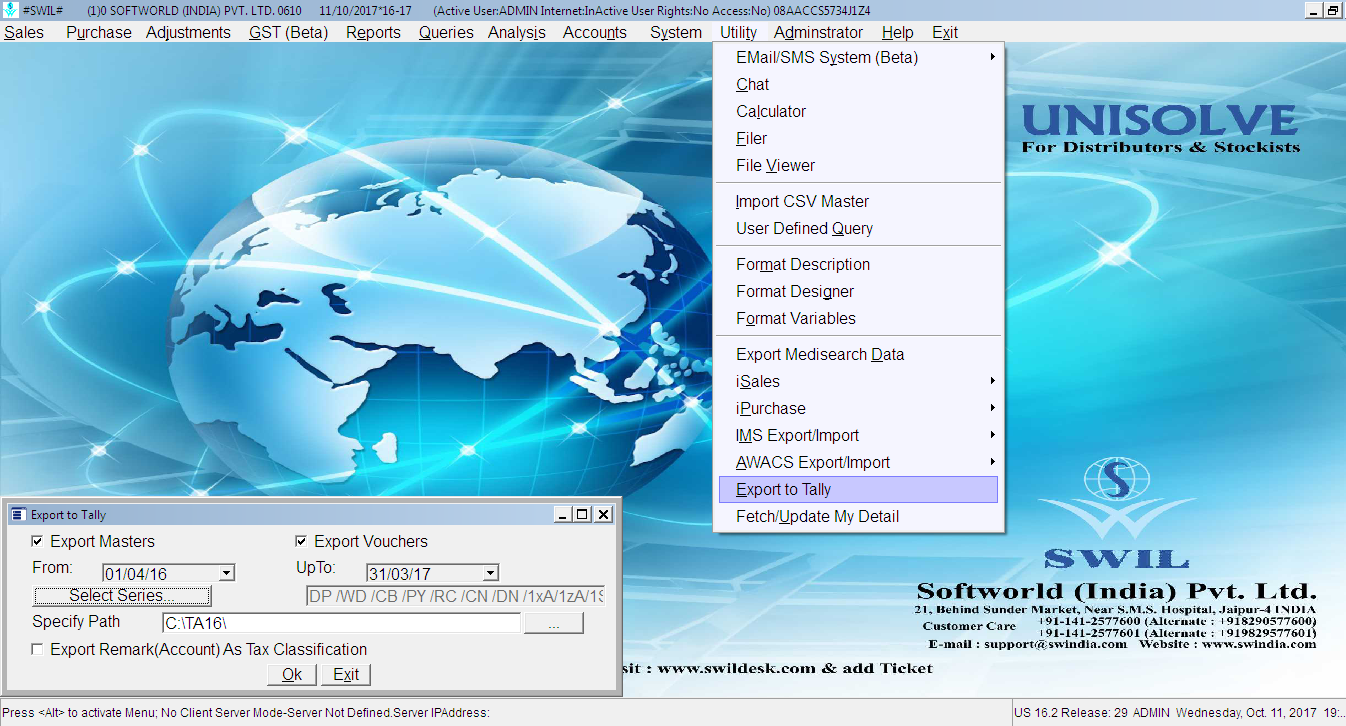
Task: Restore down the main UNISOLVE window
Action: [1333, 10]
